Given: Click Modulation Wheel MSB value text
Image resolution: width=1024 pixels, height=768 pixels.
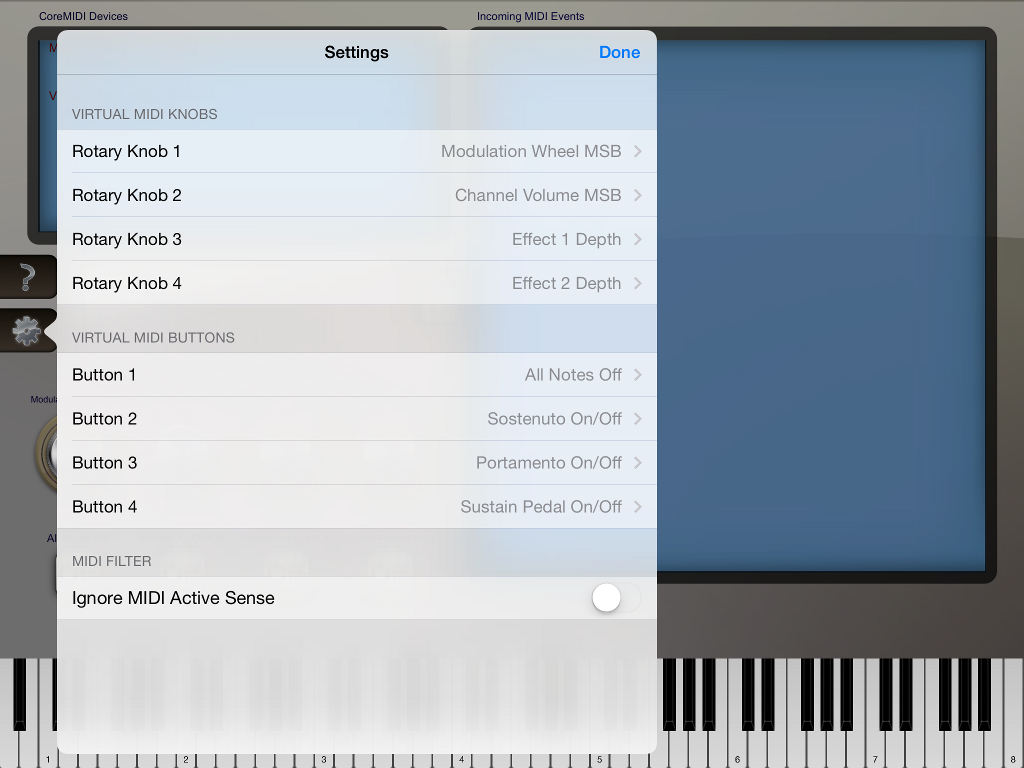Looking at the screenshot, I should 530,152.
